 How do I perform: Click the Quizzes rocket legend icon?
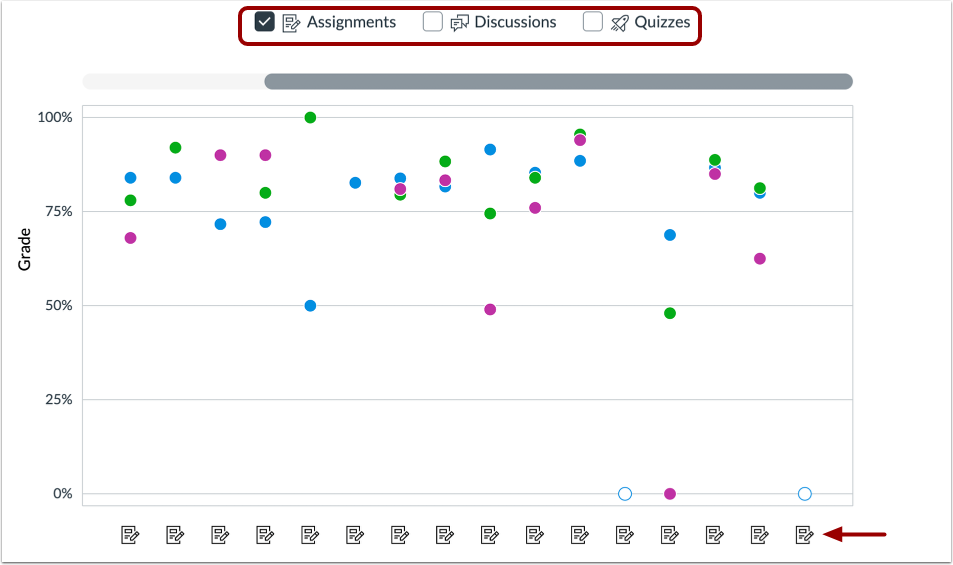(x=619, y=23)
